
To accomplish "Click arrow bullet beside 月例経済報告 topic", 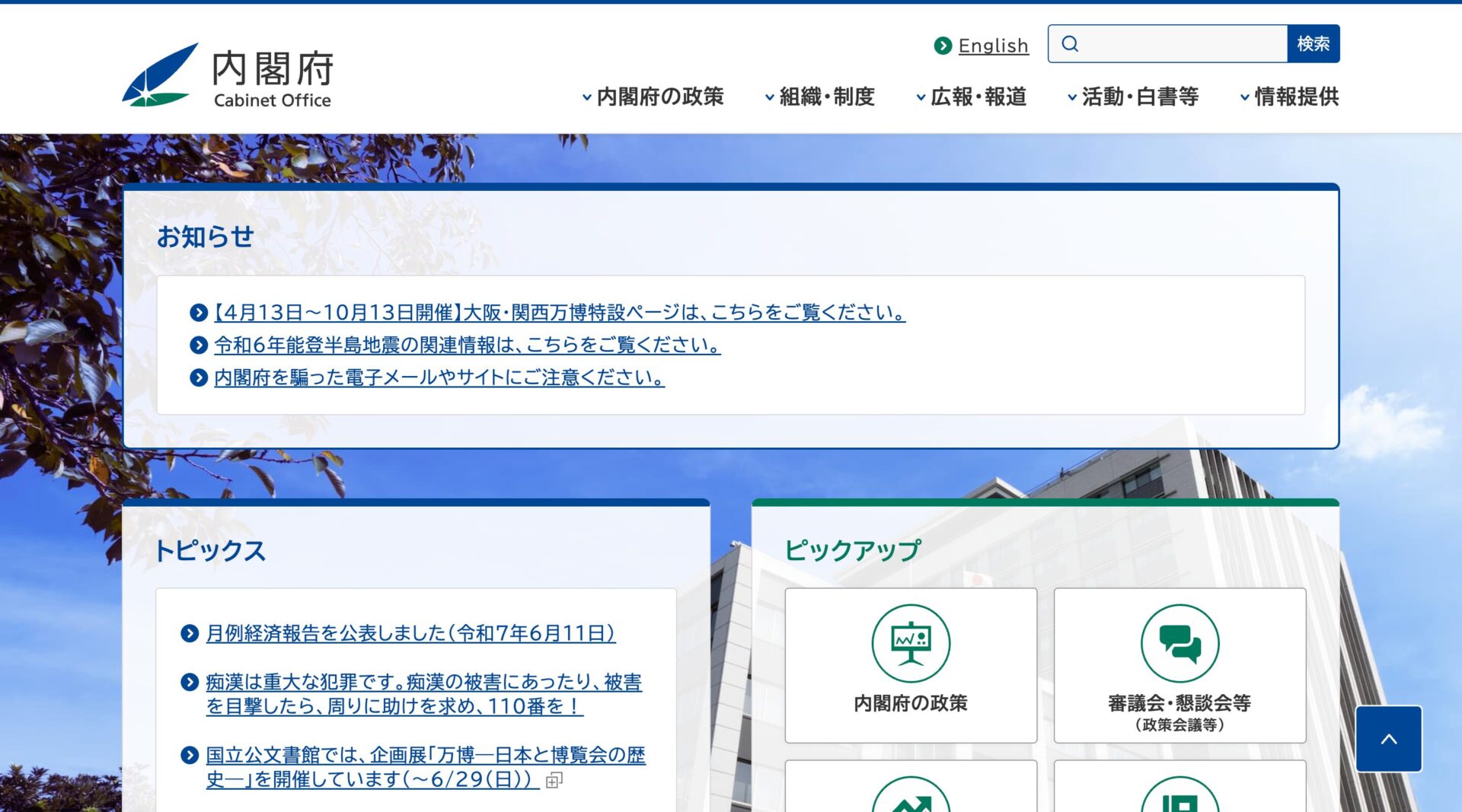I will click(x=190, y=633).
